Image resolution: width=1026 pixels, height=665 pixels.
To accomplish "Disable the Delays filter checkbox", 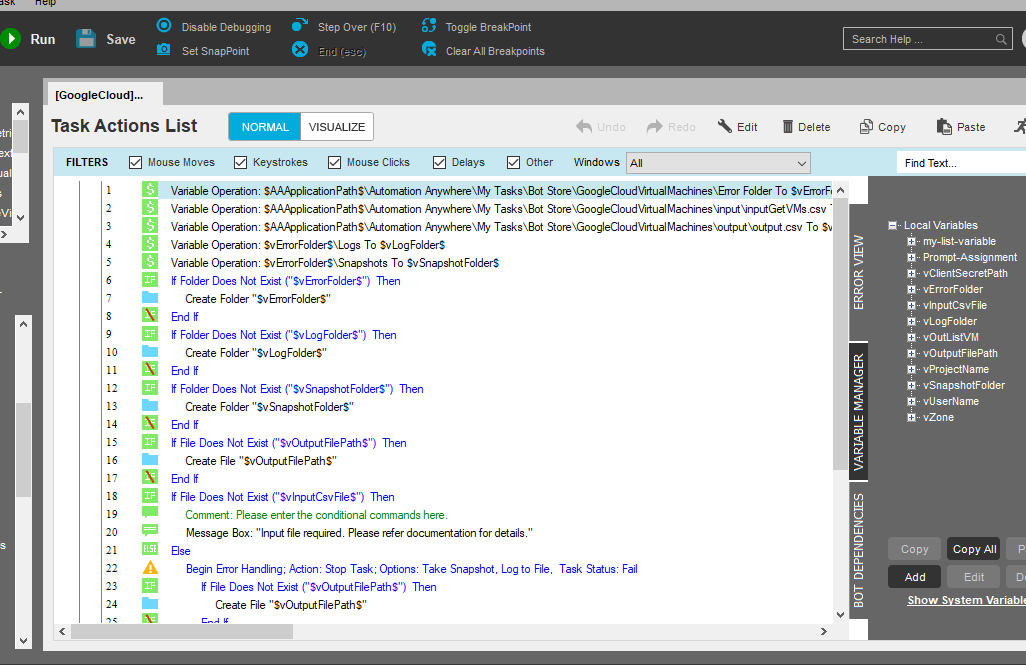I will coord(440,162).
